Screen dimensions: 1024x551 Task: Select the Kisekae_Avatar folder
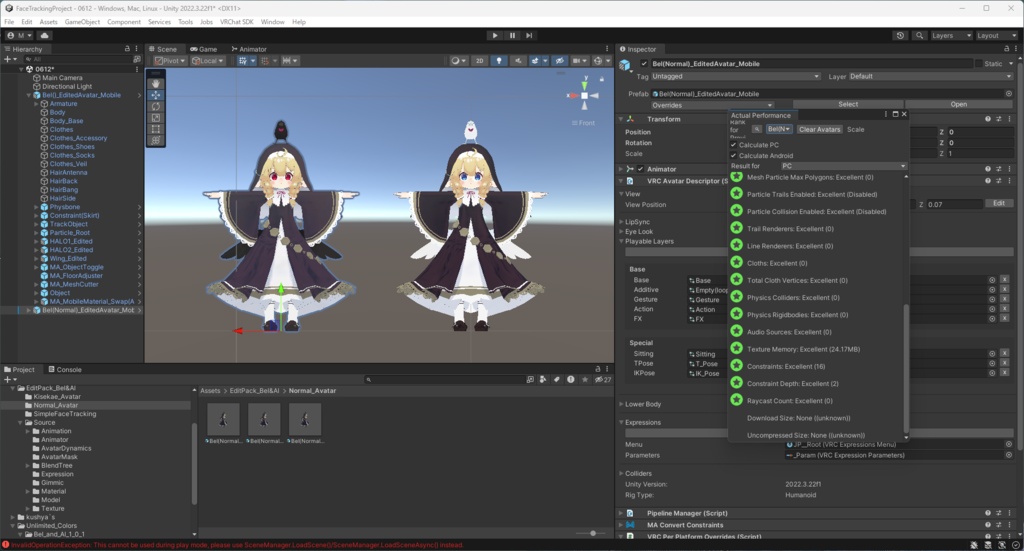tap(57, 397)
